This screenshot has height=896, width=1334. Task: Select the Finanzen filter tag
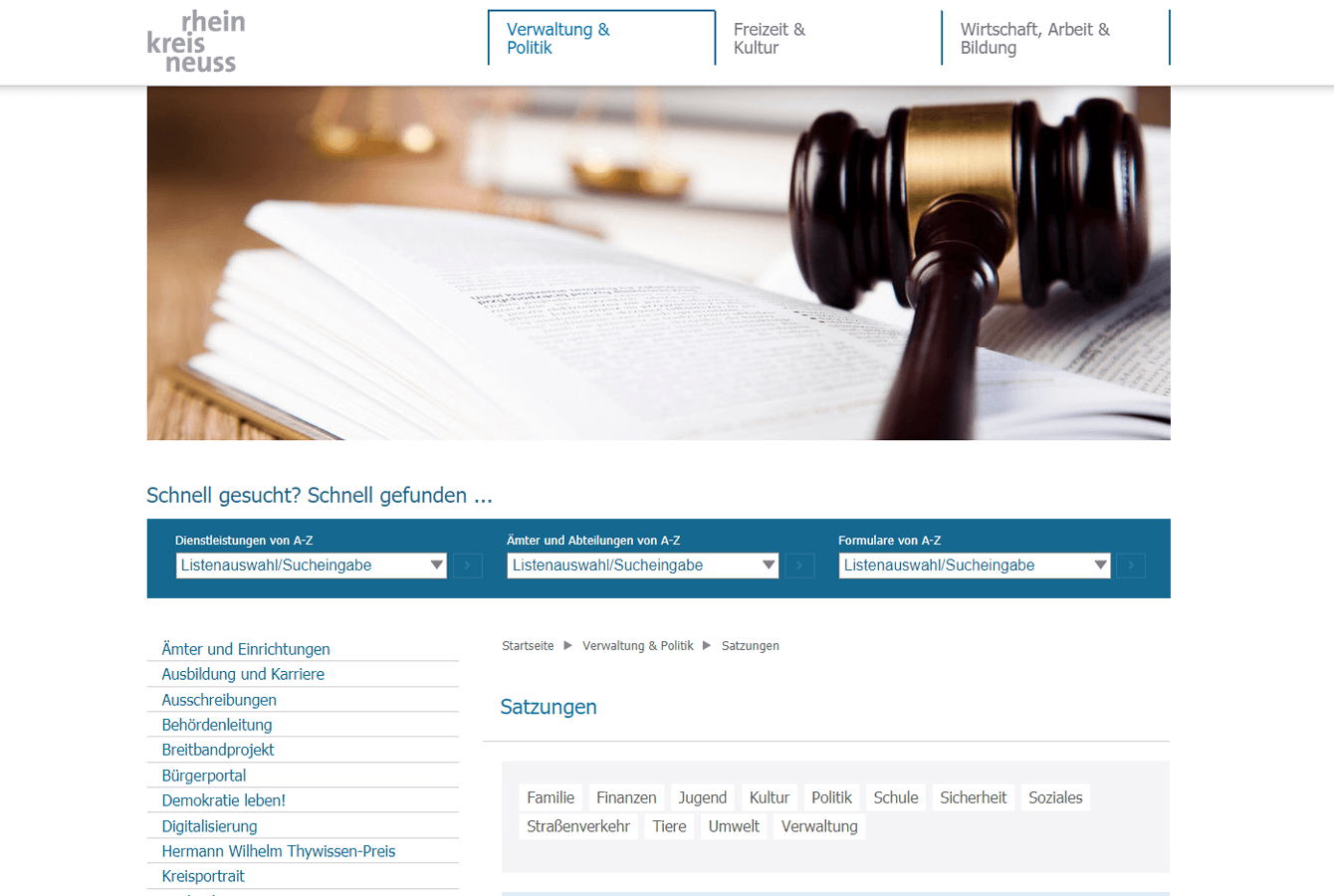(x=626, y=797)
